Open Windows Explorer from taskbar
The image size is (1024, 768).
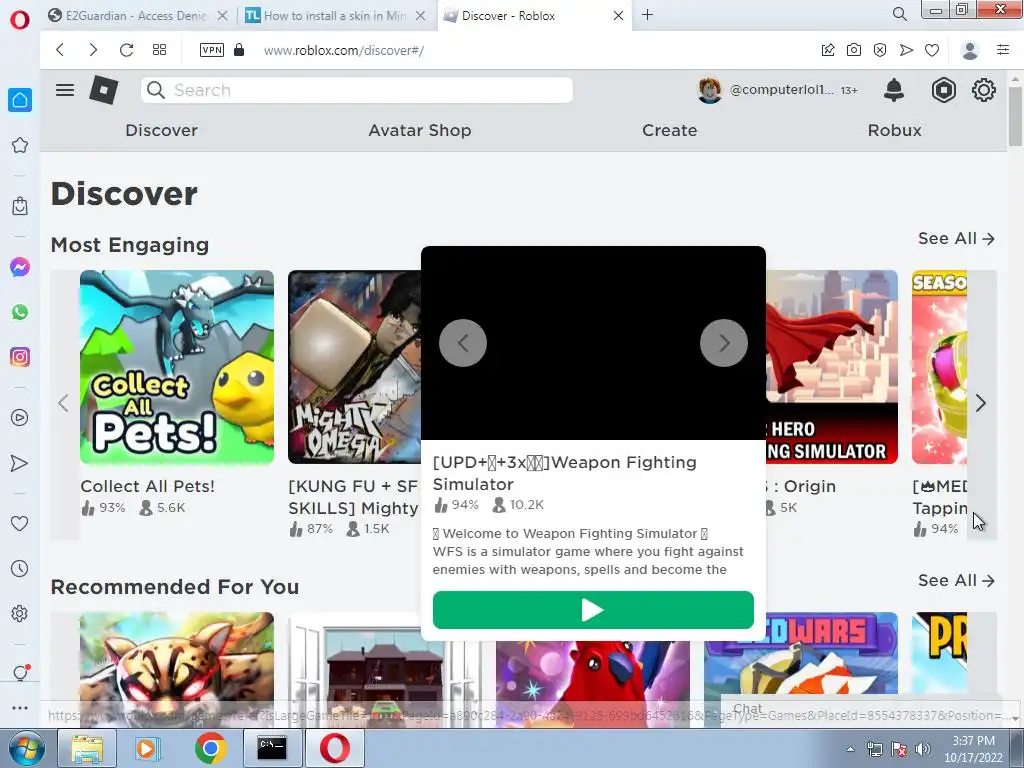tap(87, 748)
